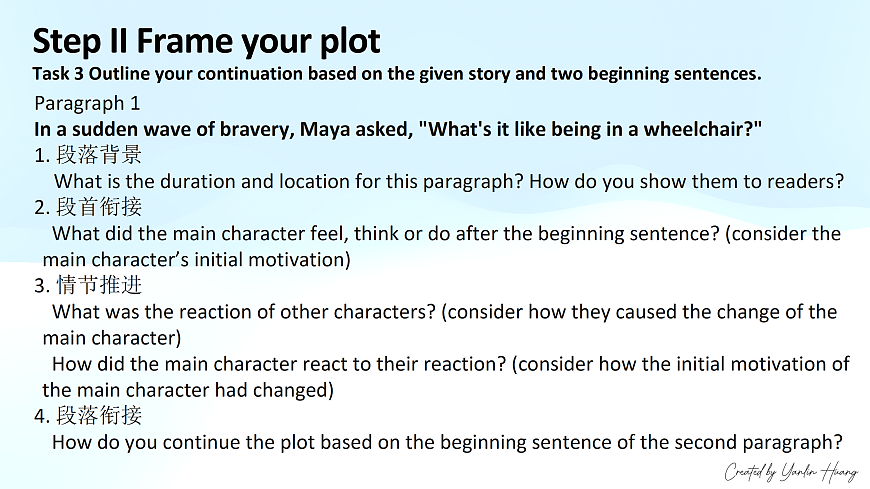Click the "Paragraph 1" label
The image size is (870, 489).
click(87, 103)
